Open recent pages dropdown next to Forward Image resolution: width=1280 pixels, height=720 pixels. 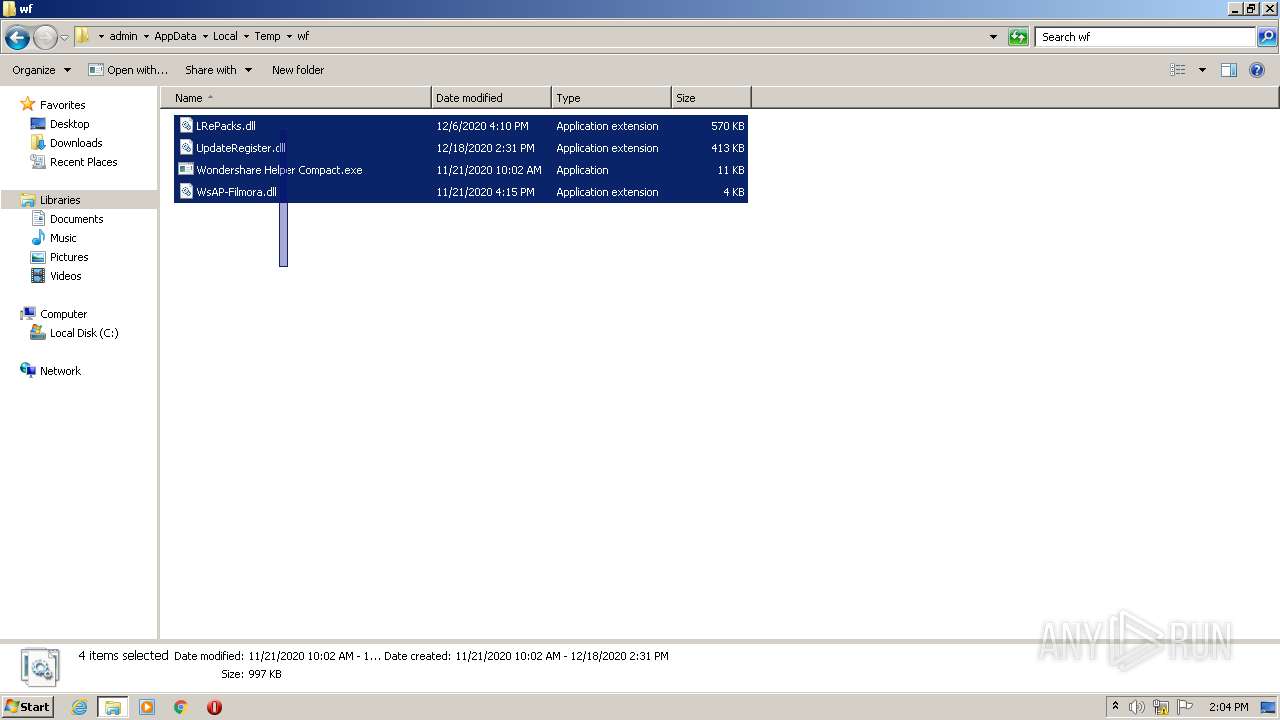(65, 38)
